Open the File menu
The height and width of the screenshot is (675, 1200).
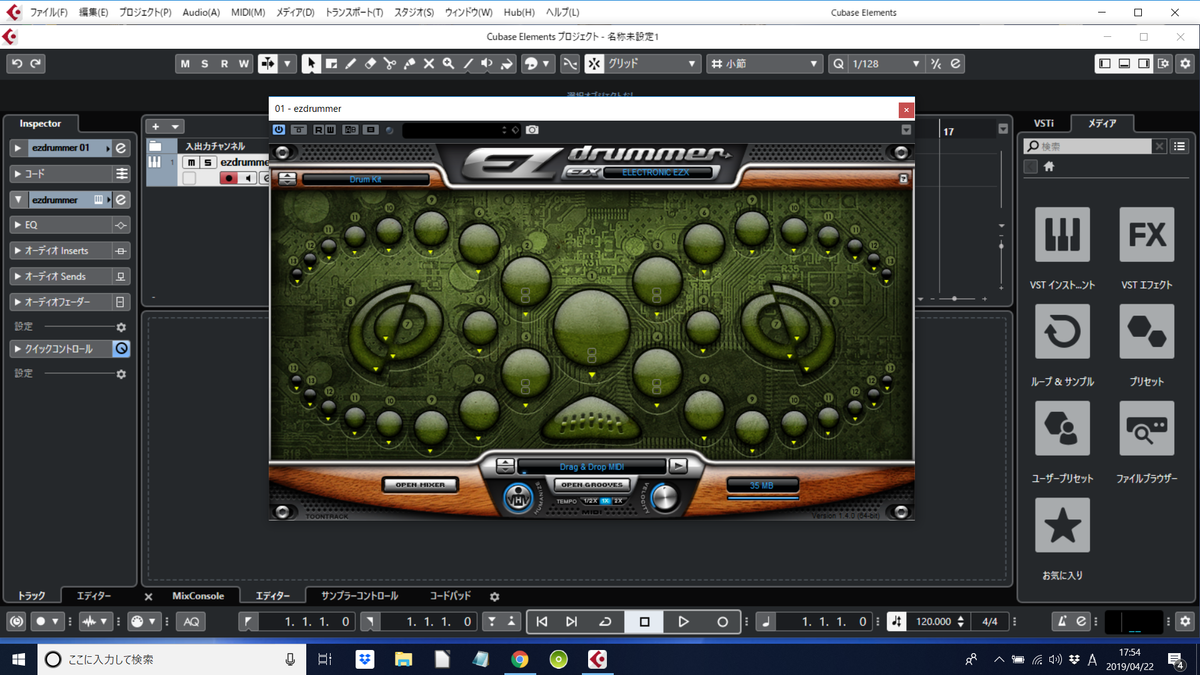(48, 12)
